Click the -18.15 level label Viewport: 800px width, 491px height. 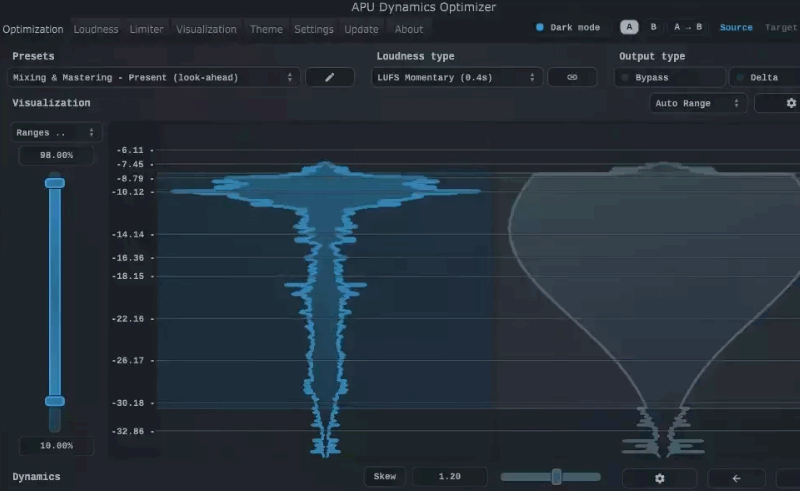[128, 276]
